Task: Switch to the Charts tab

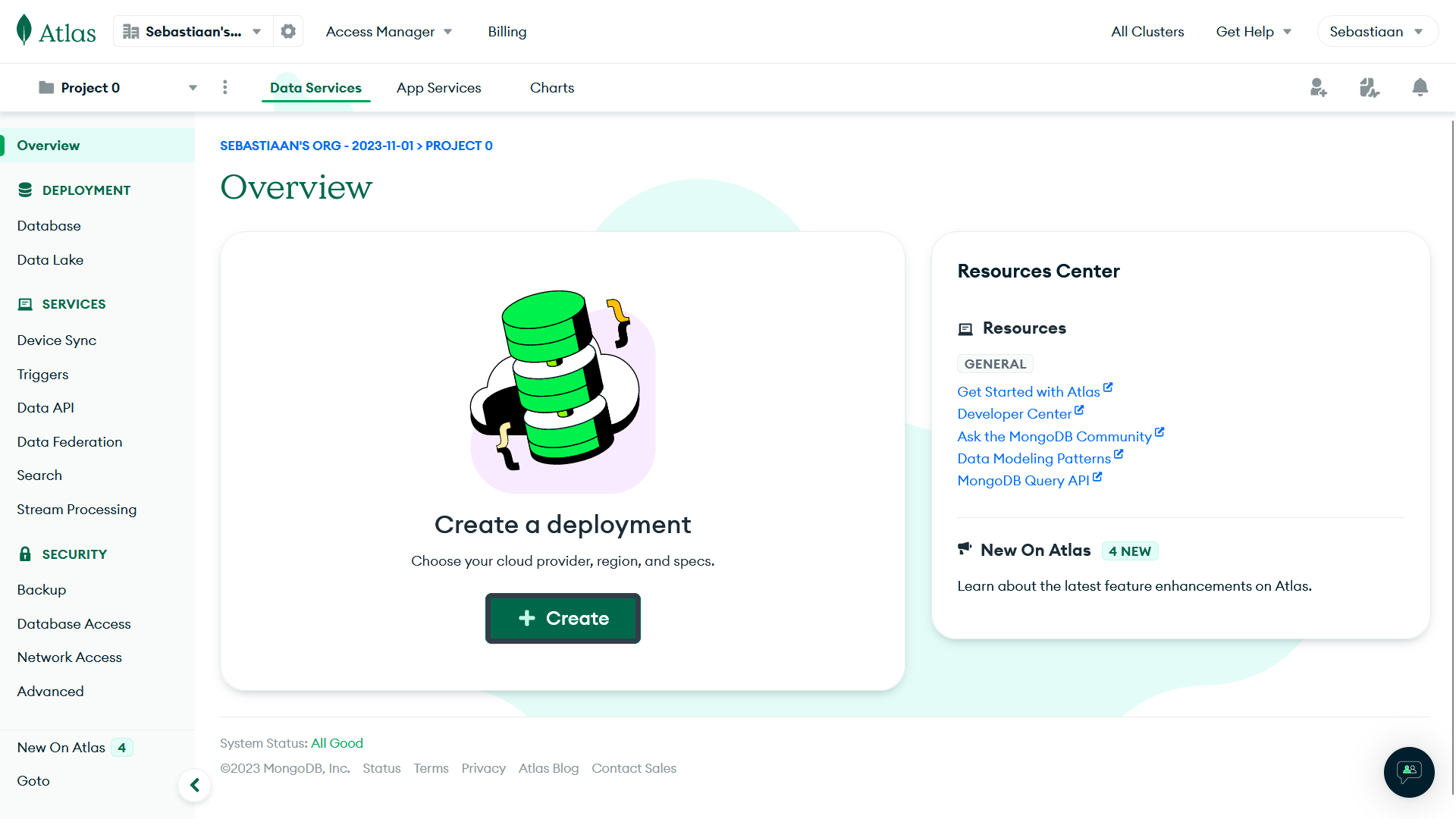Action: (x=552, y=87)
